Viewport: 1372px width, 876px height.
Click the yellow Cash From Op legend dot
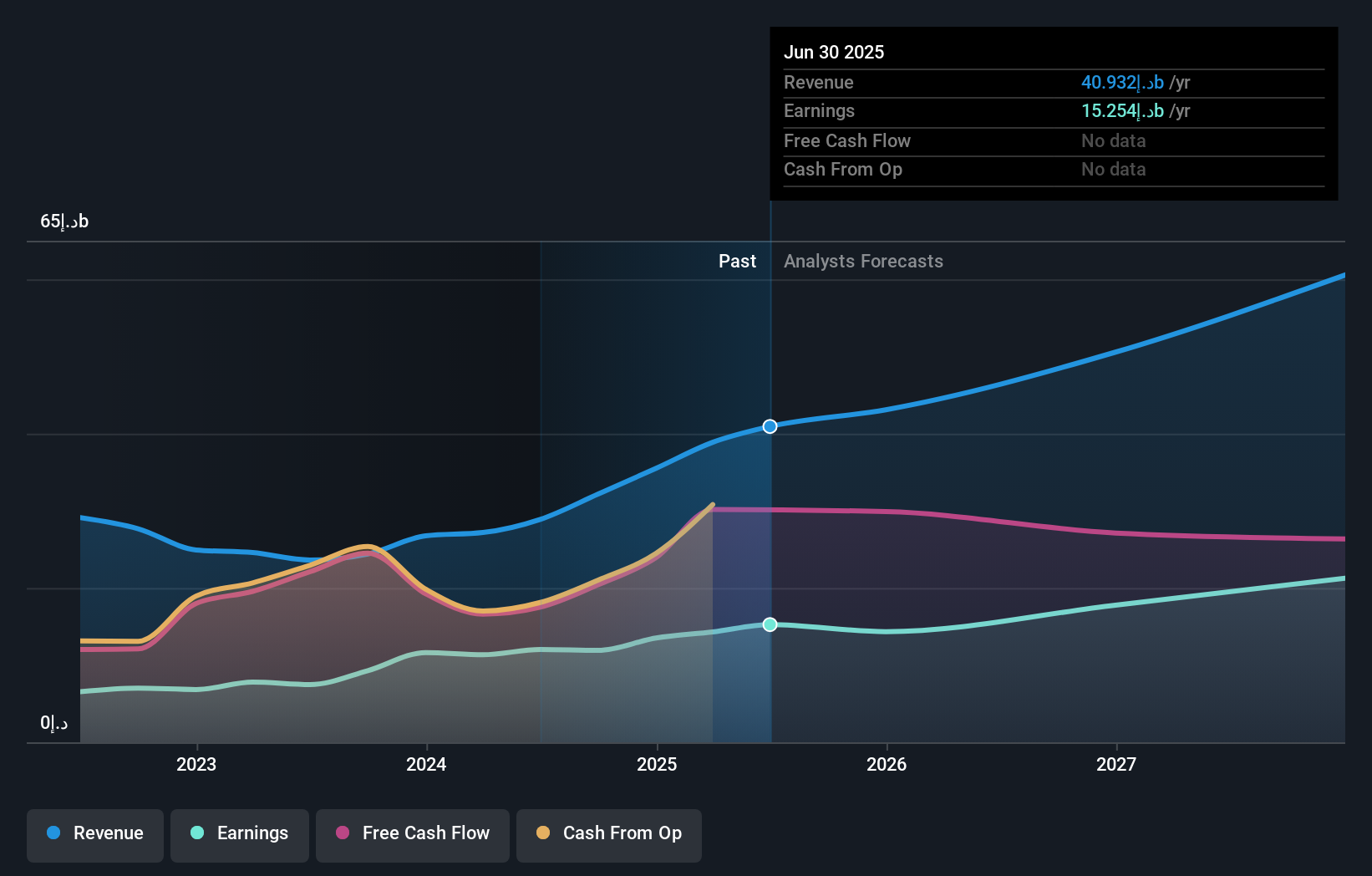pos(545,833)
